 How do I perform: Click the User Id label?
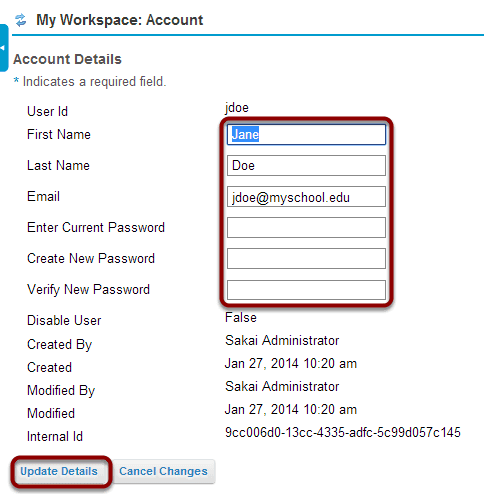coord(47,112)
